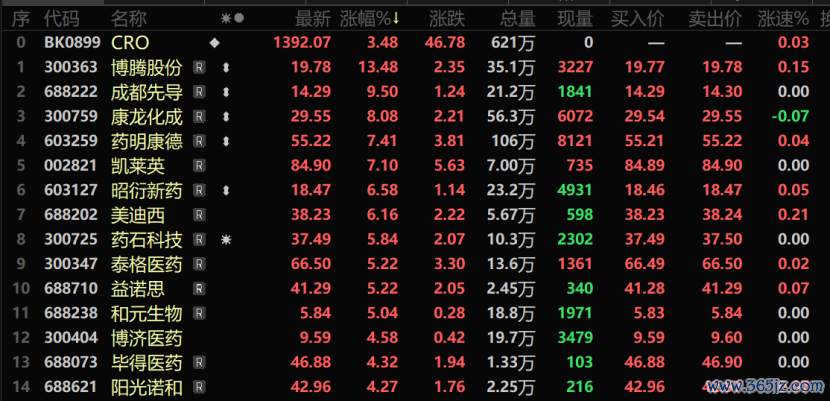Click stock code 002821
The width and height of the screenshot is (830, 401).
(71, 166)
